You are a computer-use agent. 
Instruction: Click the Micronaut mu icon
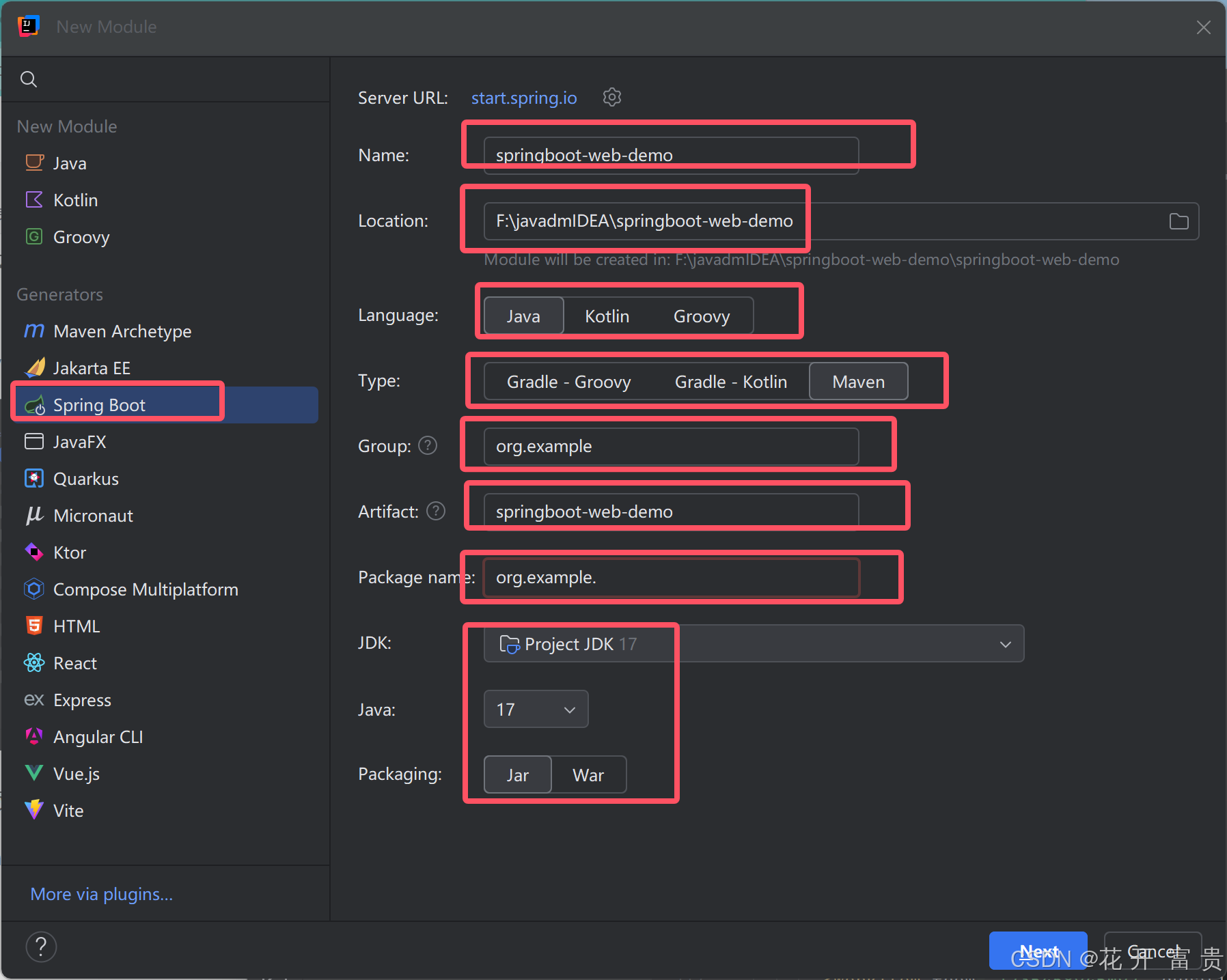(34, 515)
